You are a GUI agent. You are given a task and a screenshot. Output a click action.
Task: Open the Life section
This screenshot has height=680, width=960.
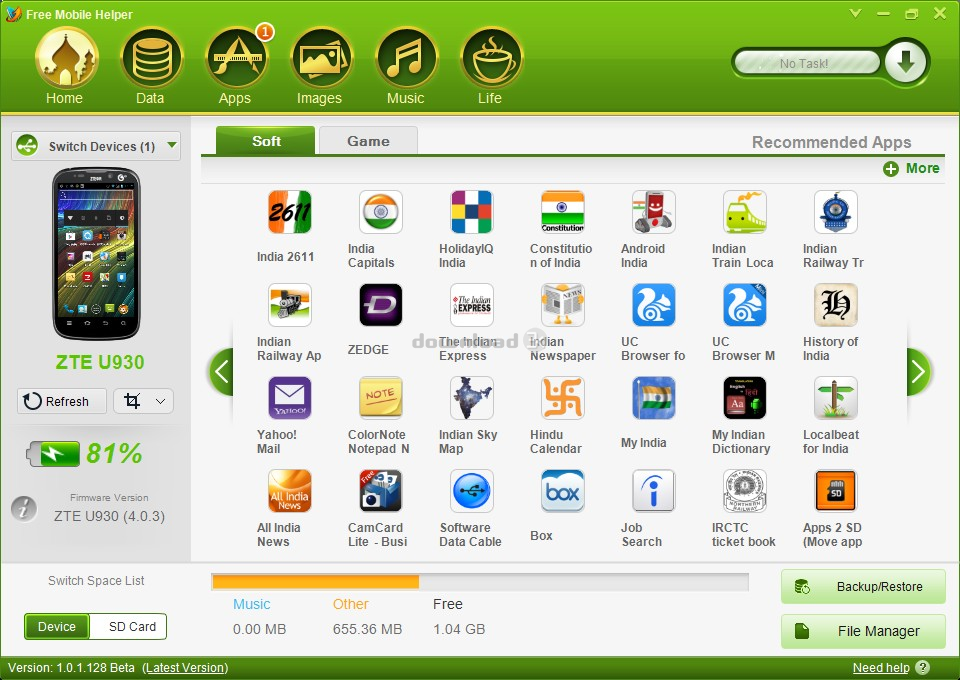pyautogui.click(x=491, y=59)
